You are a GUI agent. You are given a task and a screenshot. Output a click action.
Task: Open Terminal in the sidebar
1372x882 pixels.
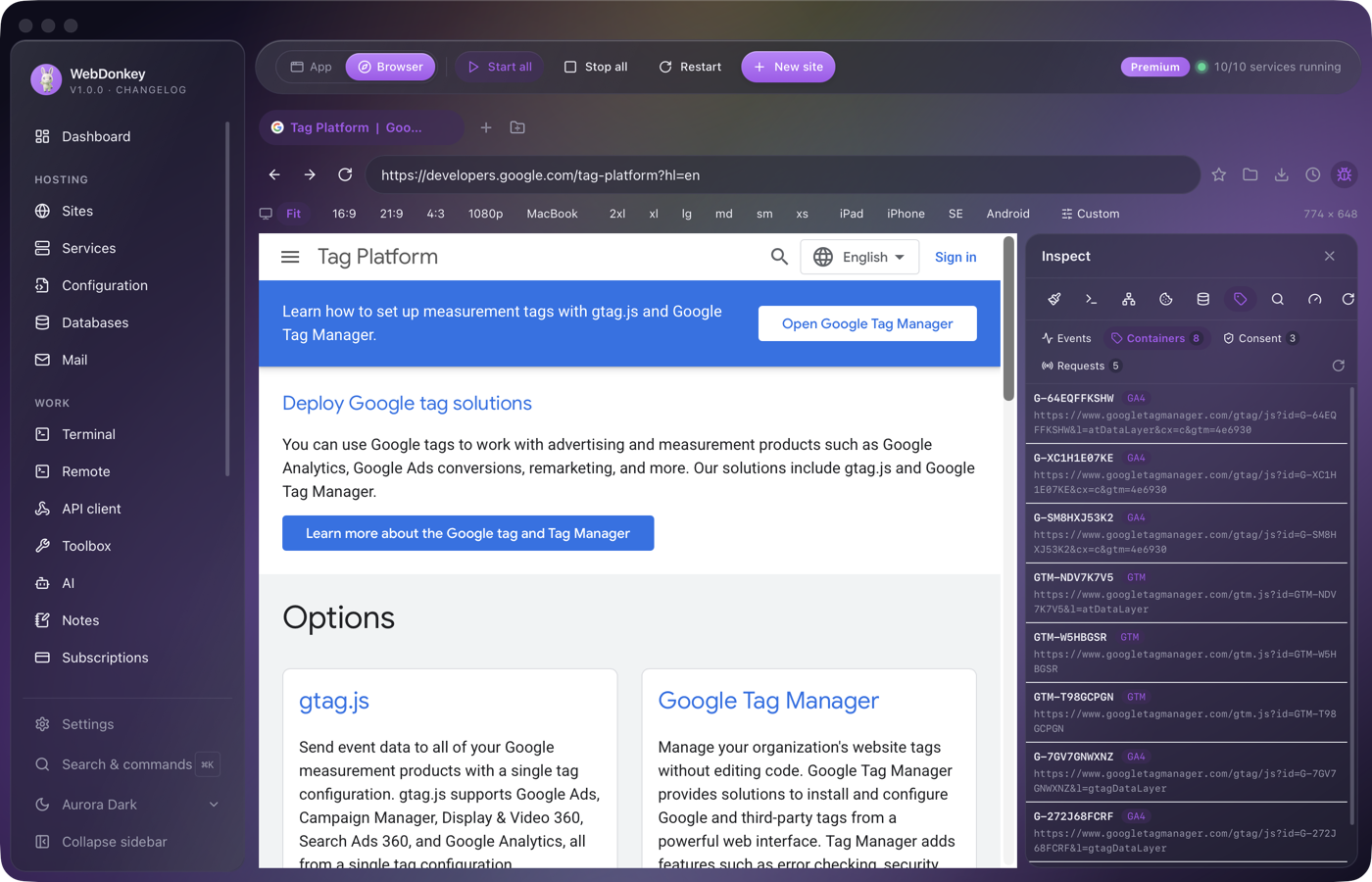pyautogui.click(x=126, y=434)
